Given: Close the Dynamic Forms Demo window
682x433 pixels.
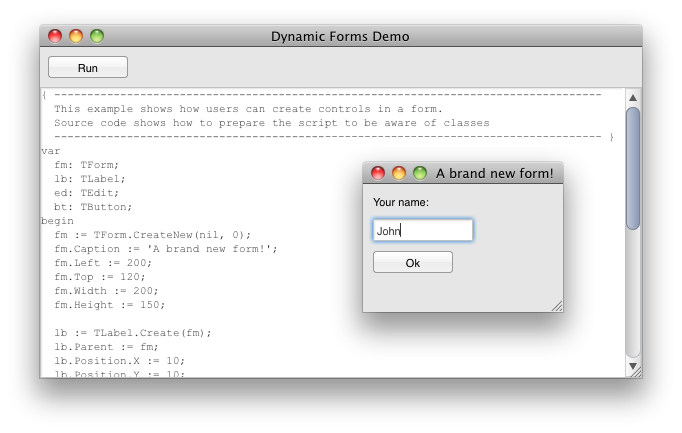Looking at the screenshot, I should 55,36.
